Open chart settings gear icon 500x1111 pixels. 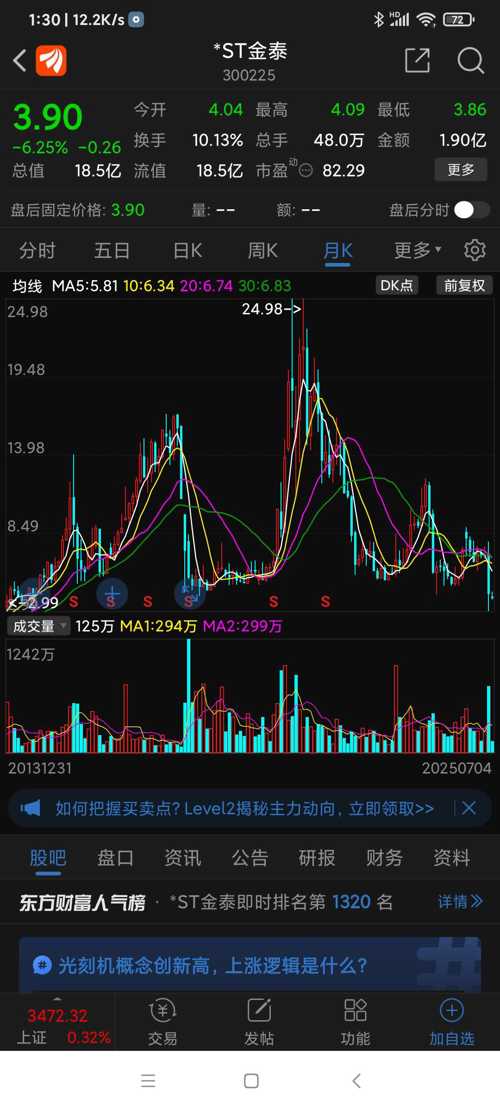tap(475, 250)
